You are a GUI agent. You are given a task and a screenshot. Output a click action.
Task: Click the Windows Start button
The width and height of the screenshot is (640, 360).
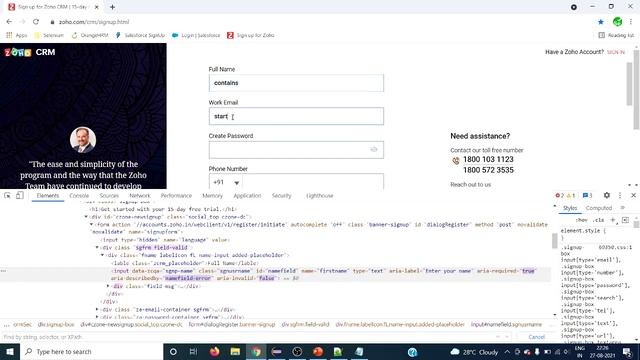[10, 351]
